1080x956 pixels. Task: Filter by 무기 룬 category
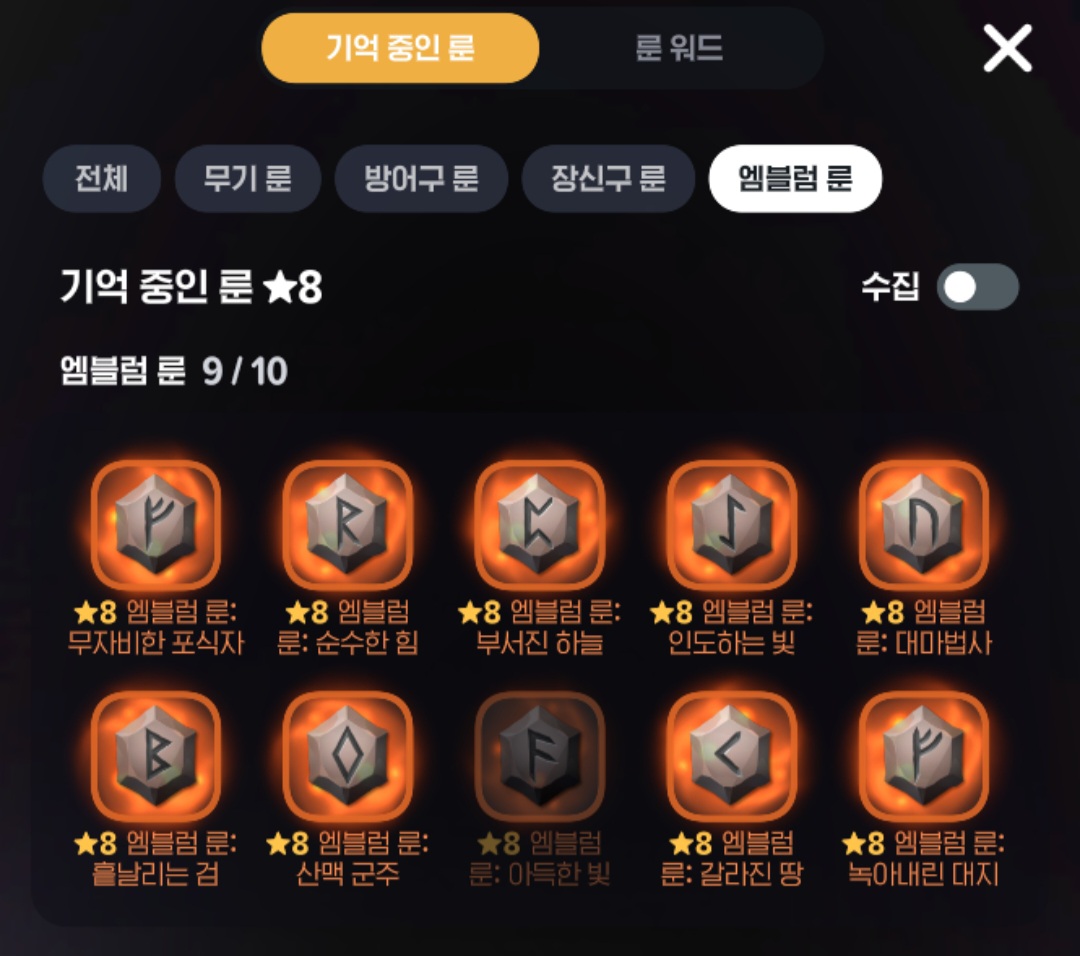(x=247, y=178)
